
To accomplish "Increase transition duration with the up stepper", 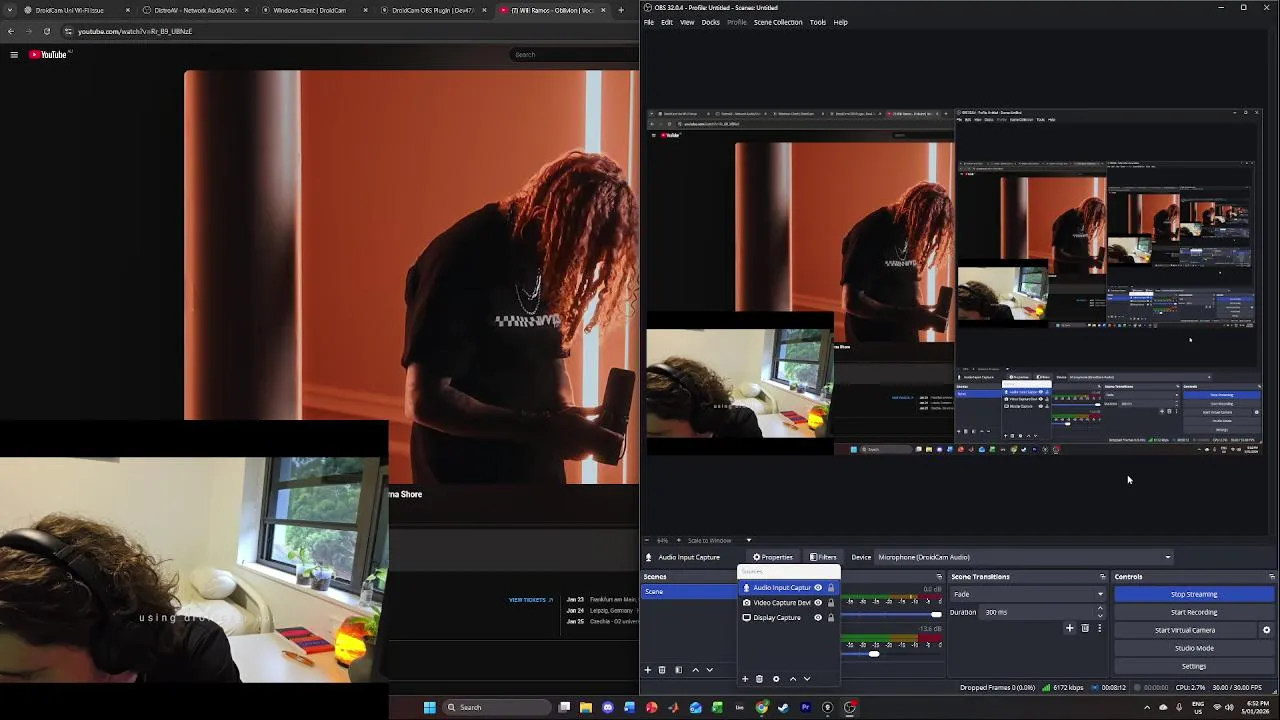I will 1100,609.
